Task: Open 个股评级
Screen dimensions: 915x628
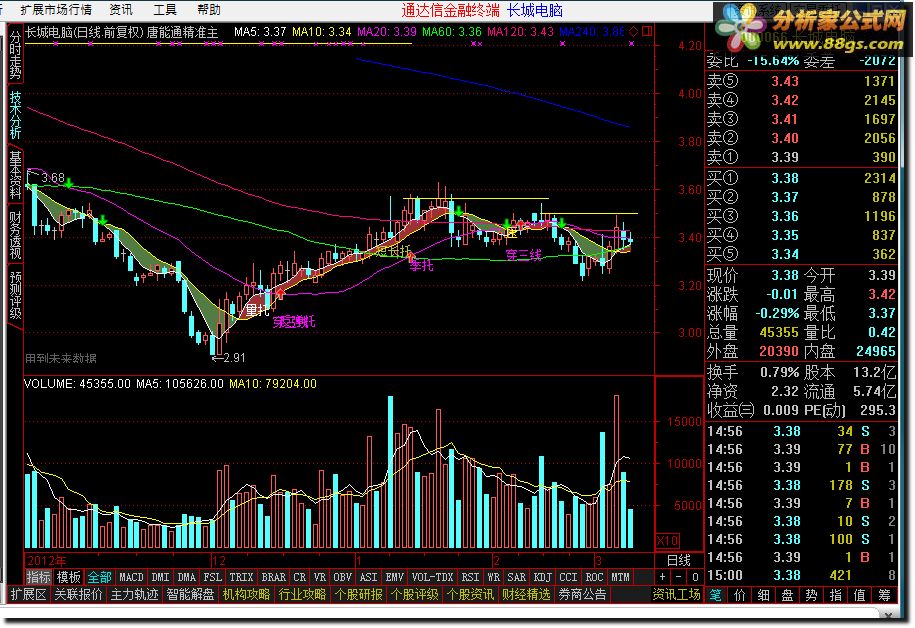Action: [414, 595]
